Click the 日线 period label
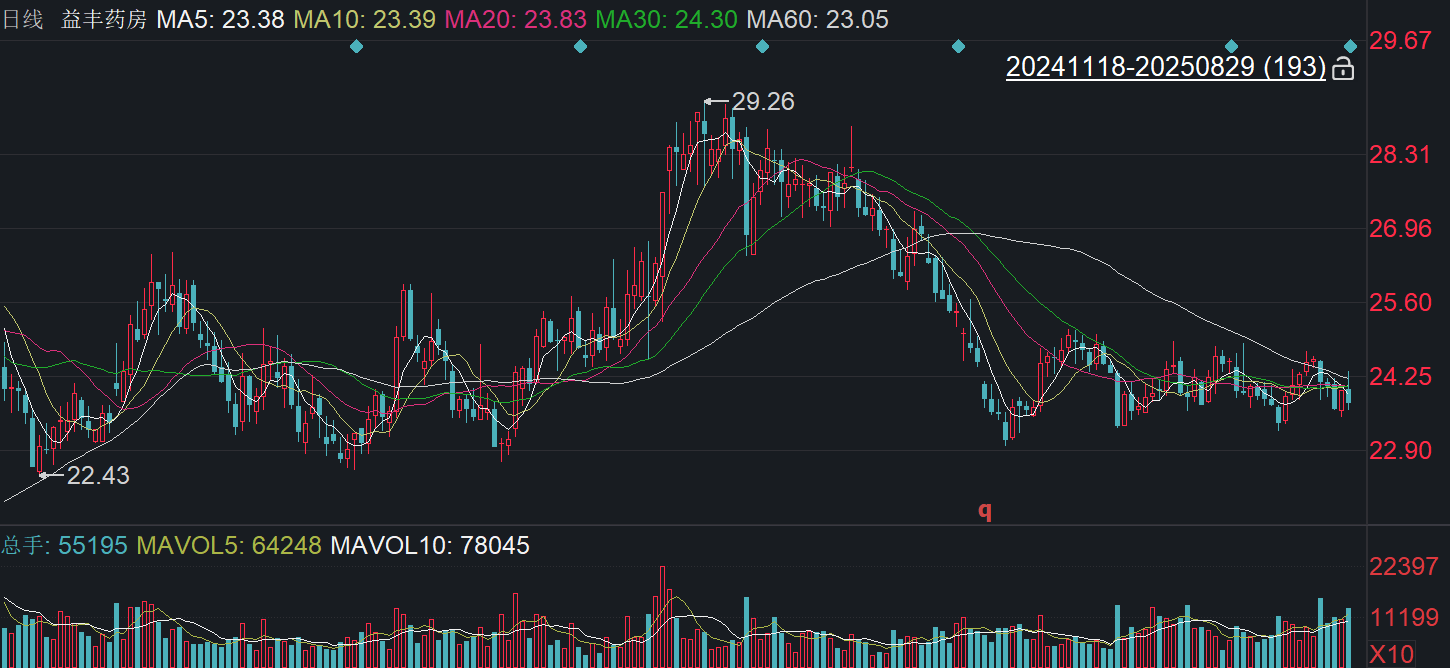Screen dimensions: 1450x668 22,19
